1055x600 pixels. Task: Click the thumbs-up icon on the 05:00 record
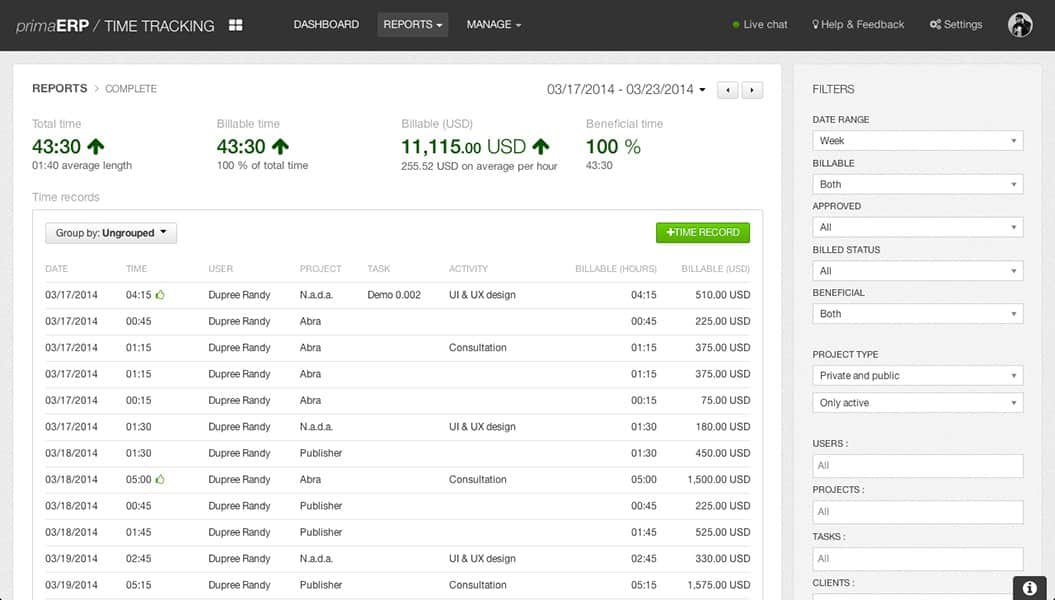click(160, 479)
